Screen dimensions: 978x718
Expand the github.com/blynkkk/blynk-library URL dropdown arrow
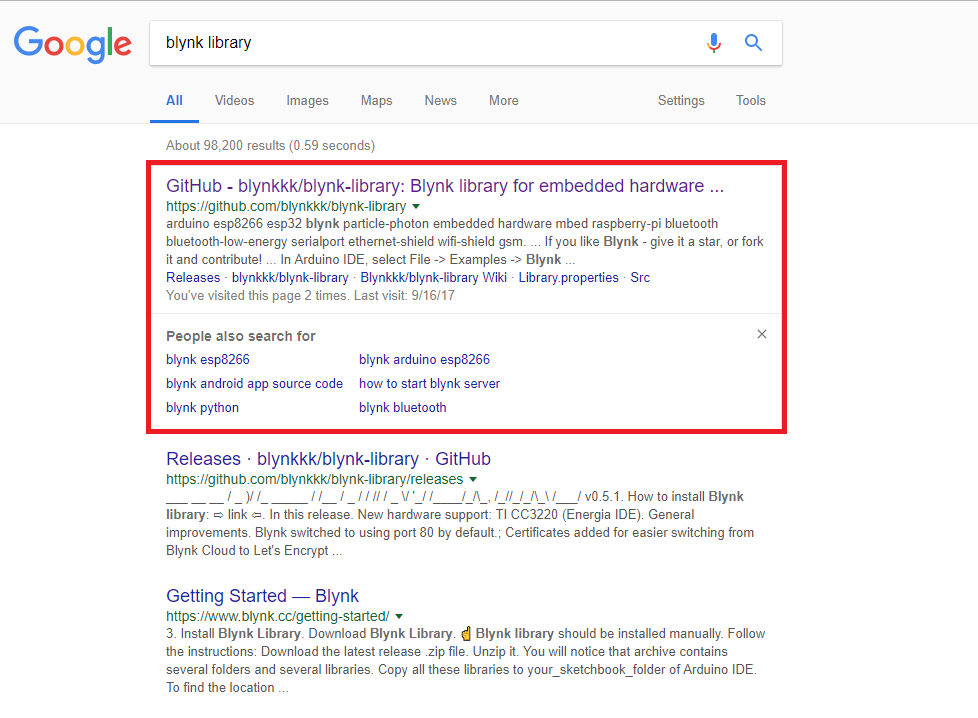[x=416, y=207]
